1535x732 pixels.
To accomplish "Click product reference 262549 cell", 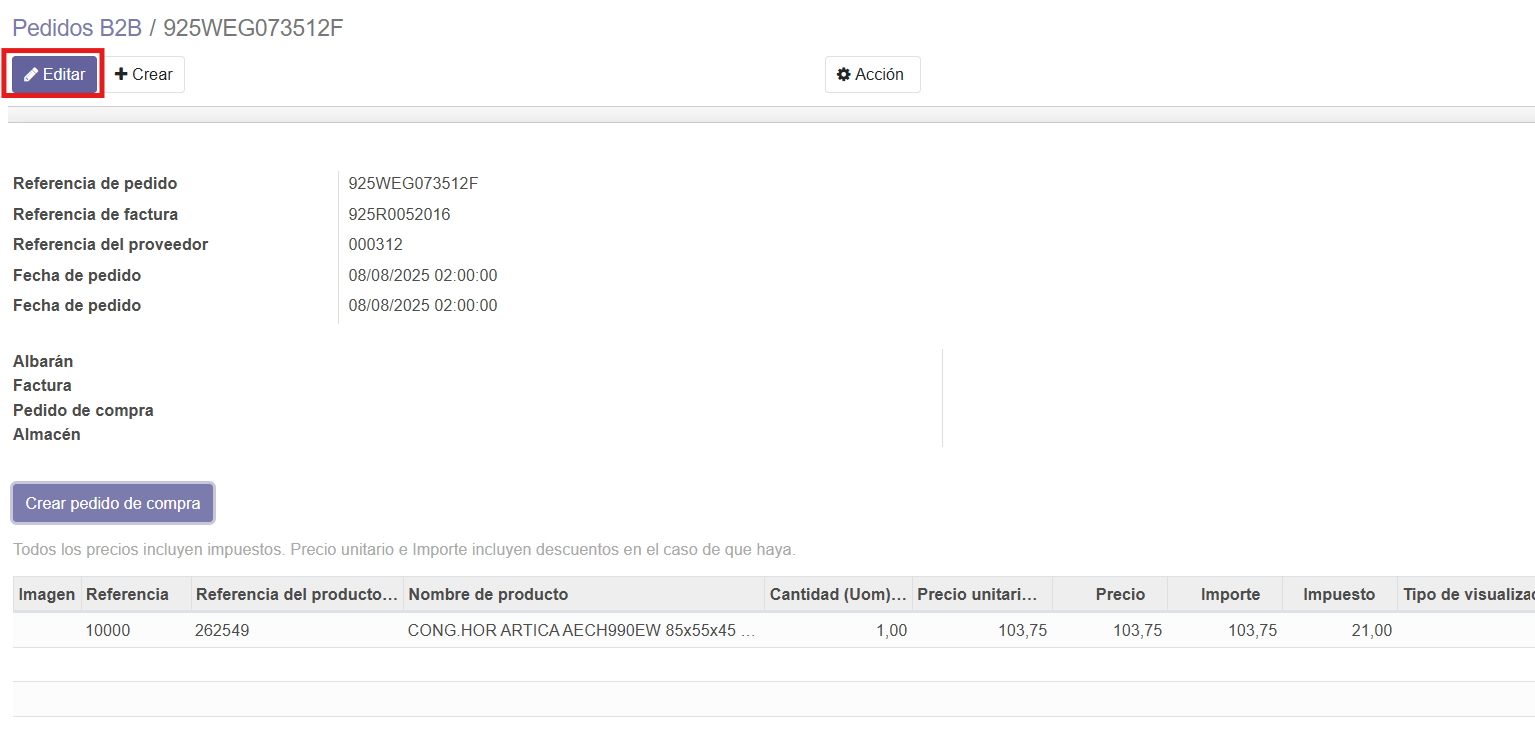I will point(222,631).
